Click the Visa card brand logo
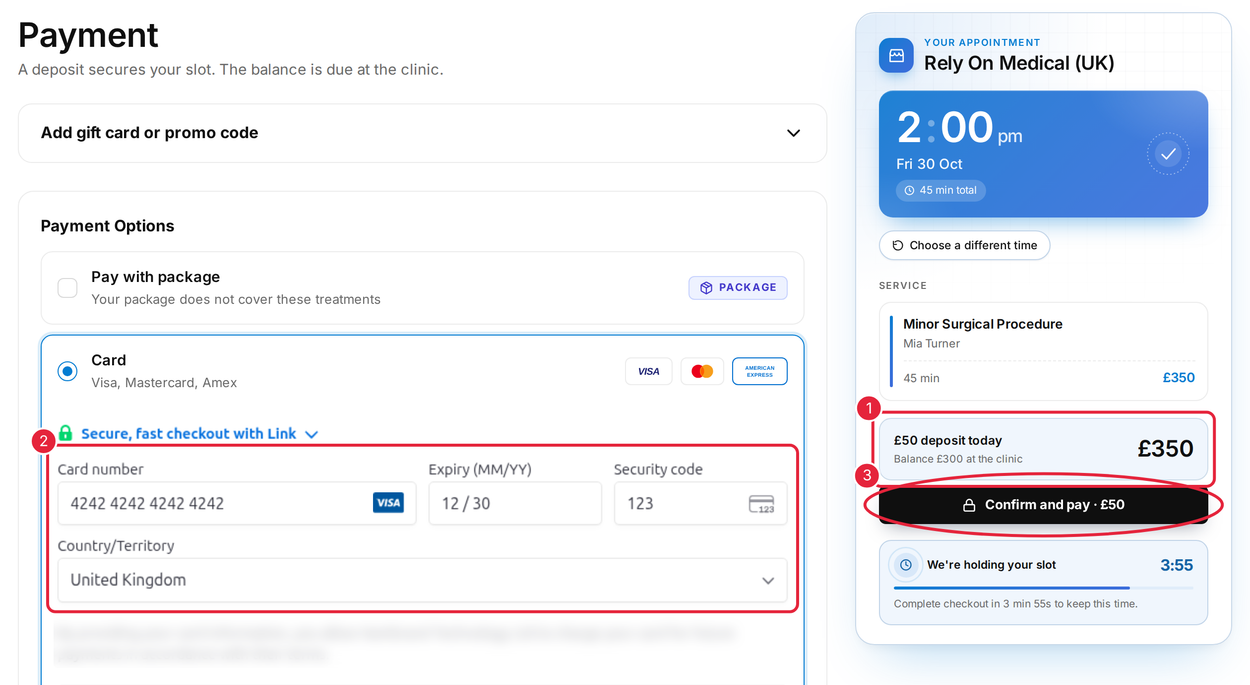The image size is (1250, 685). 648,371
